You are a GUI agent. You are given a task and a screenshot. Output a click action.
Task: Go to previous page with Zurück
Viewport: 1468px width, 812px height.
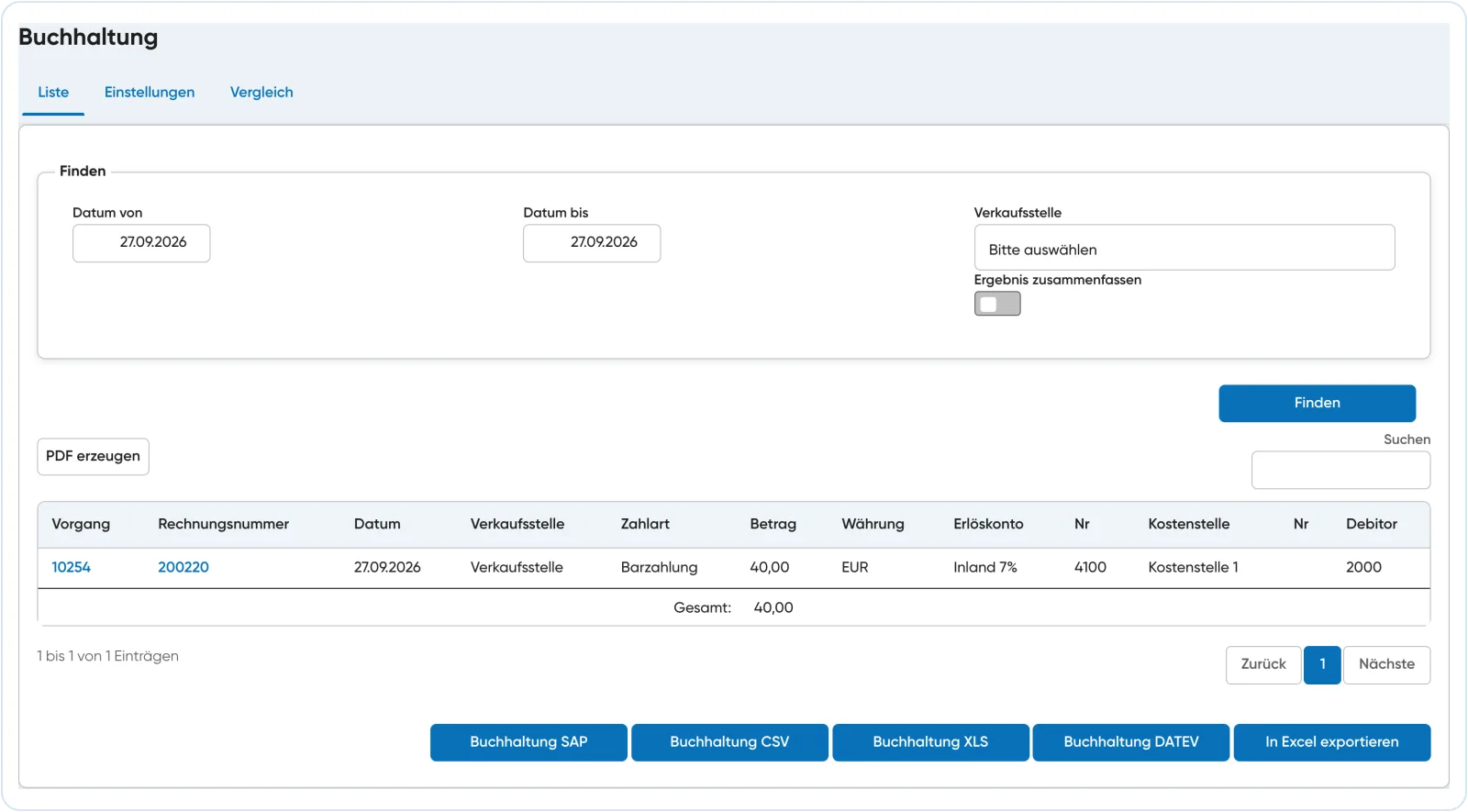point(1263,665)
